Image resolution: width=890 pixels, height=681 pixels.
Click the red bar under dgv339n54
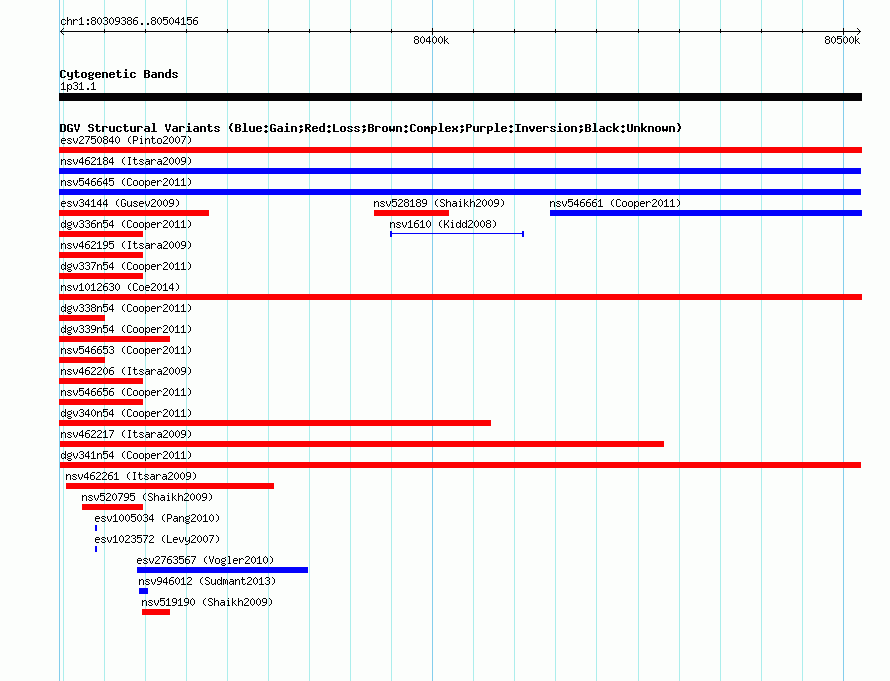coord(115,339)
